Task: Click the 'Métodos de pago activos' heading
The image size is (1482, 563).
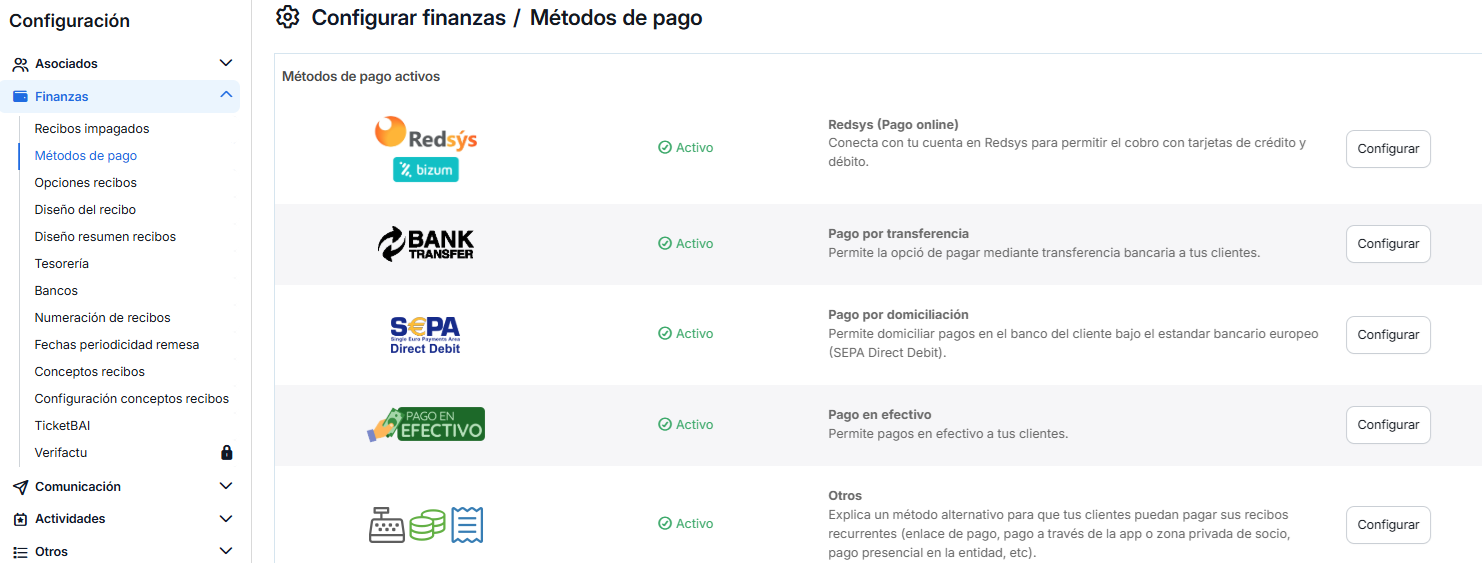Action: (361, 77)
